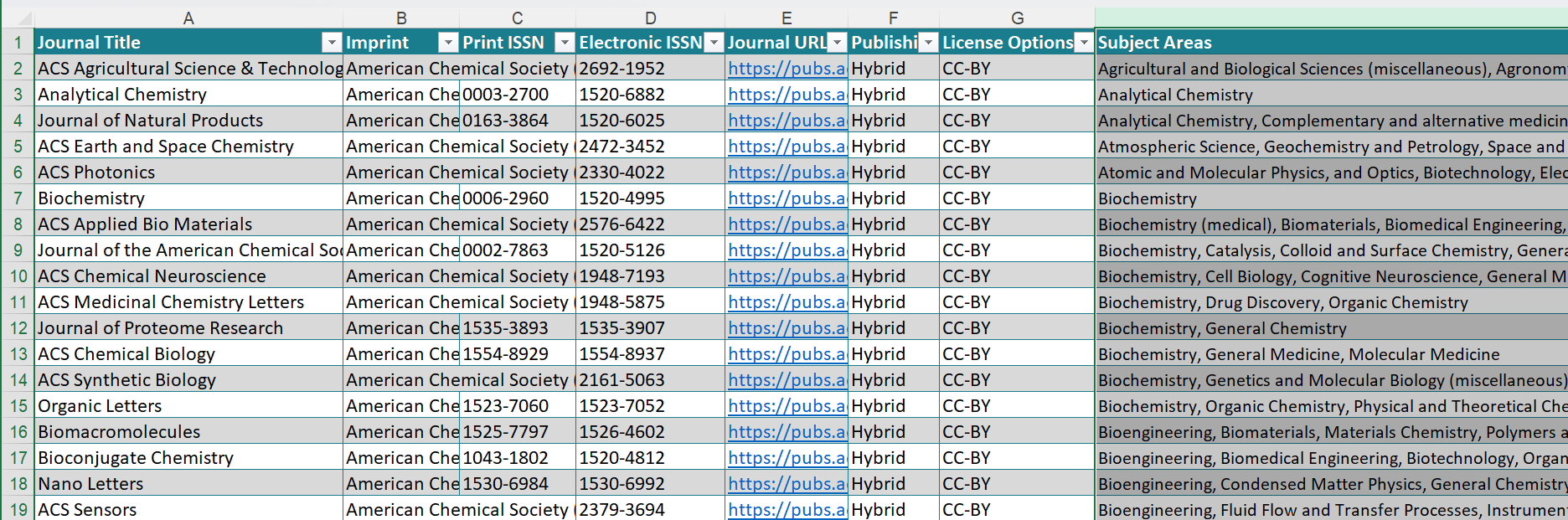Screen dimensions: 1568x520
Task: Select Imprint cell in ACS Sensors row
Action: 401,509
